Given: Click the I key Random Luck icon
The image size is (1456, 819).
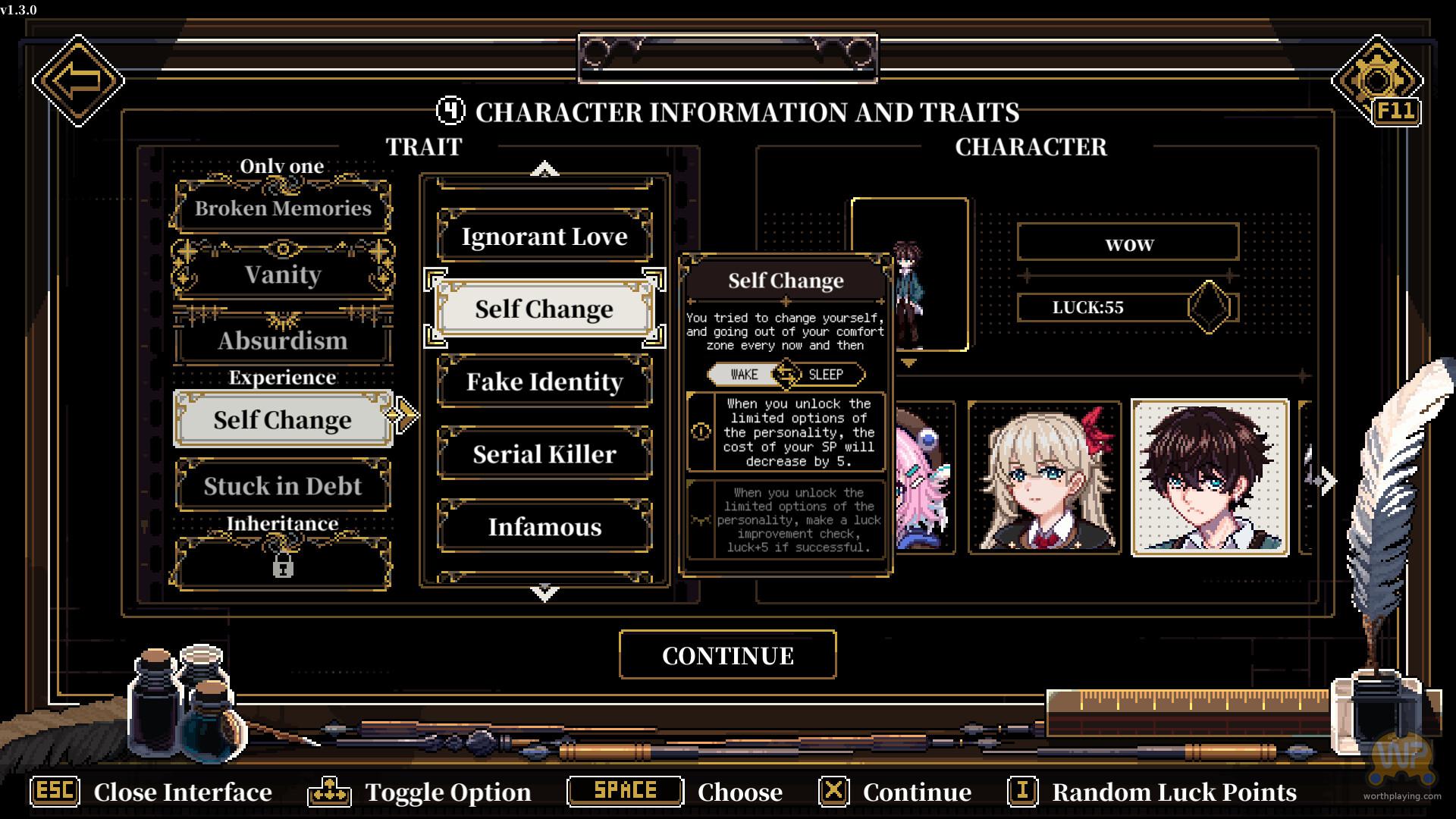Looking at the screenshot, I should (x=1022, y=791).
